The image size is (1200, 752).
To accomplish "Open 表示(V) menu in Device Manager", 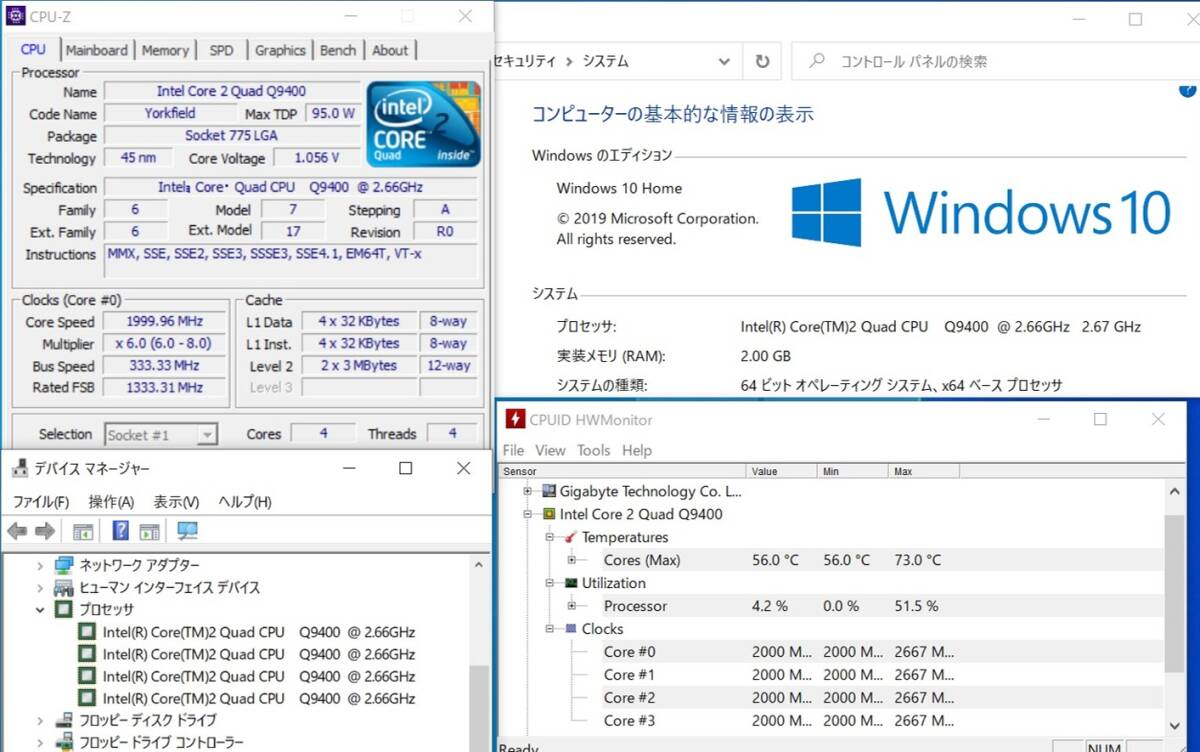I will [176, 502].
